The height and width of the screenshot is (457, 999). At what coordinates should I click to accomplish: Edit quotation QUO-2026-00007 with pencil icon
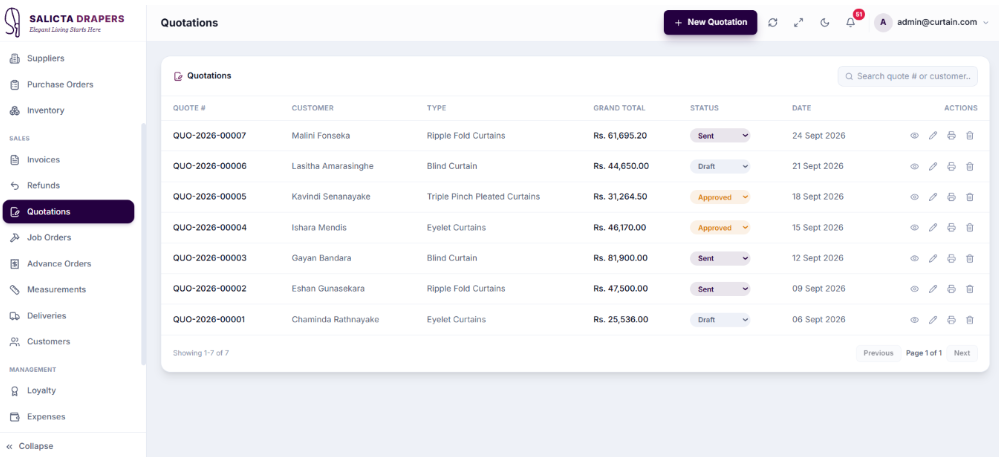click(x=933, y=136)
